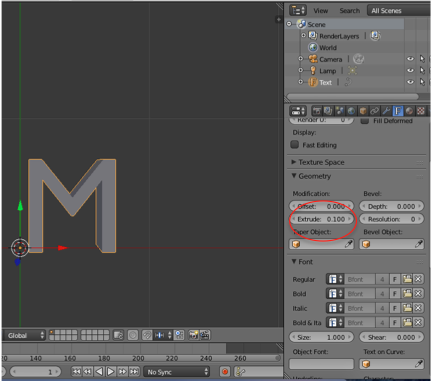Click the Text curve data icon
This screenshot has height=381, width=431.
click(348, 82)
